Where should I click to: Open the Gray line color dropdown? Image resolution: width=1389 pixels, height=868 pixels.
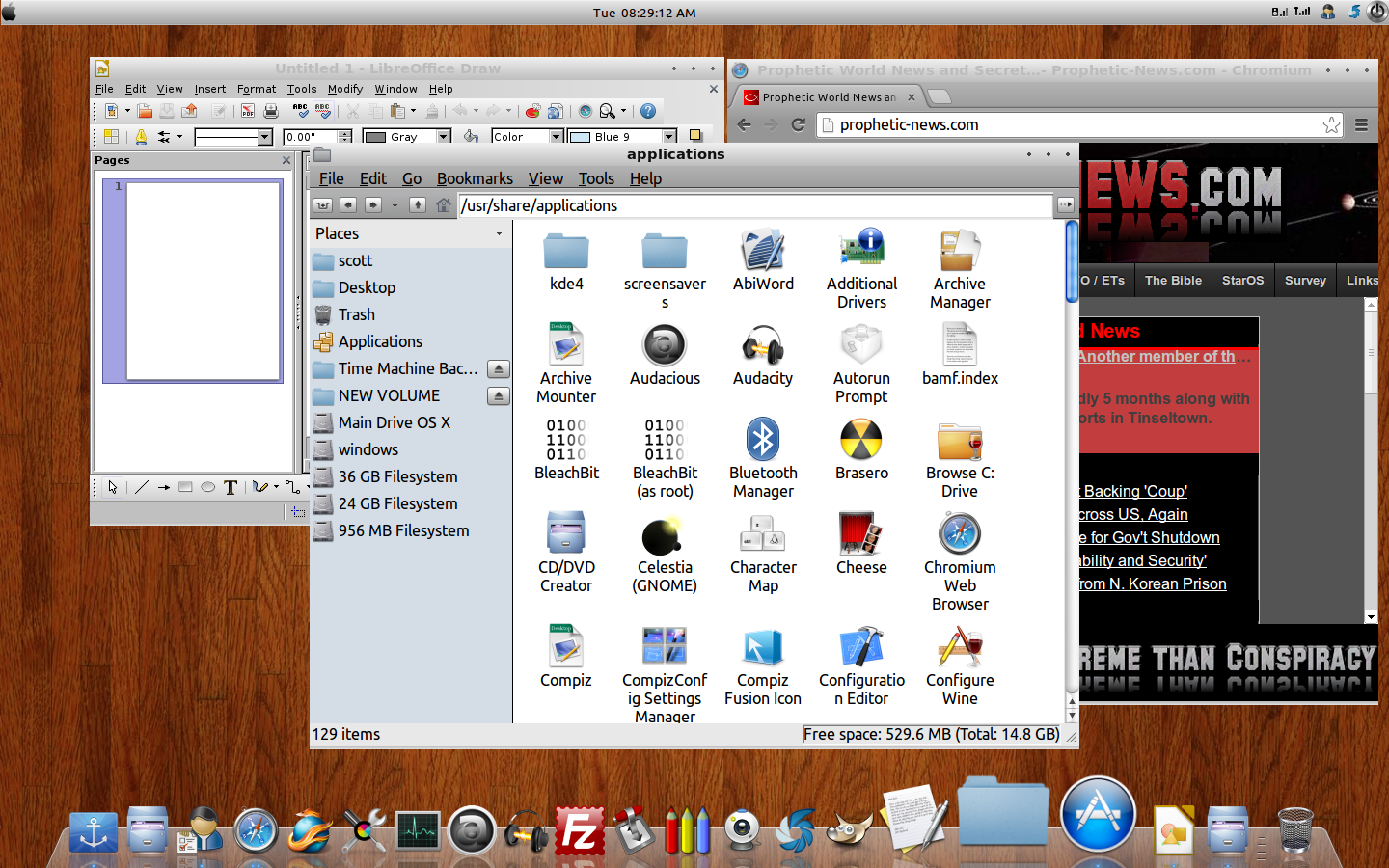coord(444,137)
